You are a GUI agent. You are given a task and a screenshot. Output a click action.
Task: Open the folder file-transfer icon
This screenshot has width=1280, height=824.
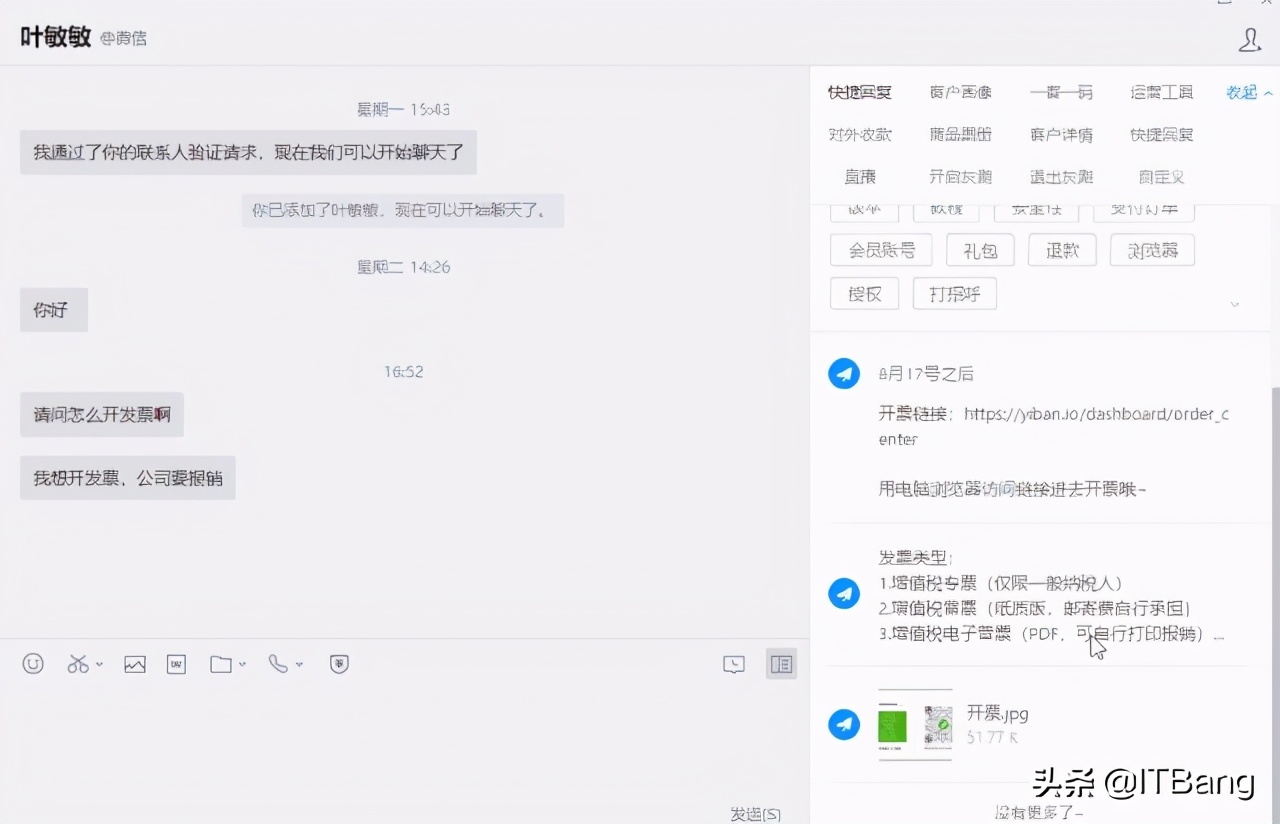tap(221, 663)
